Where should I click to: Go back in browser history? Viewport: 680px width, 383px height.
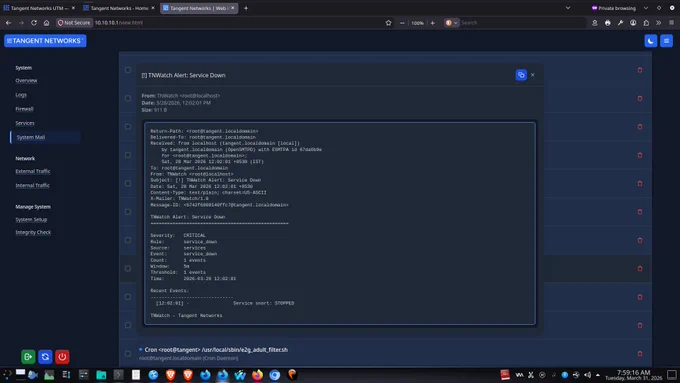click(8, 23)
